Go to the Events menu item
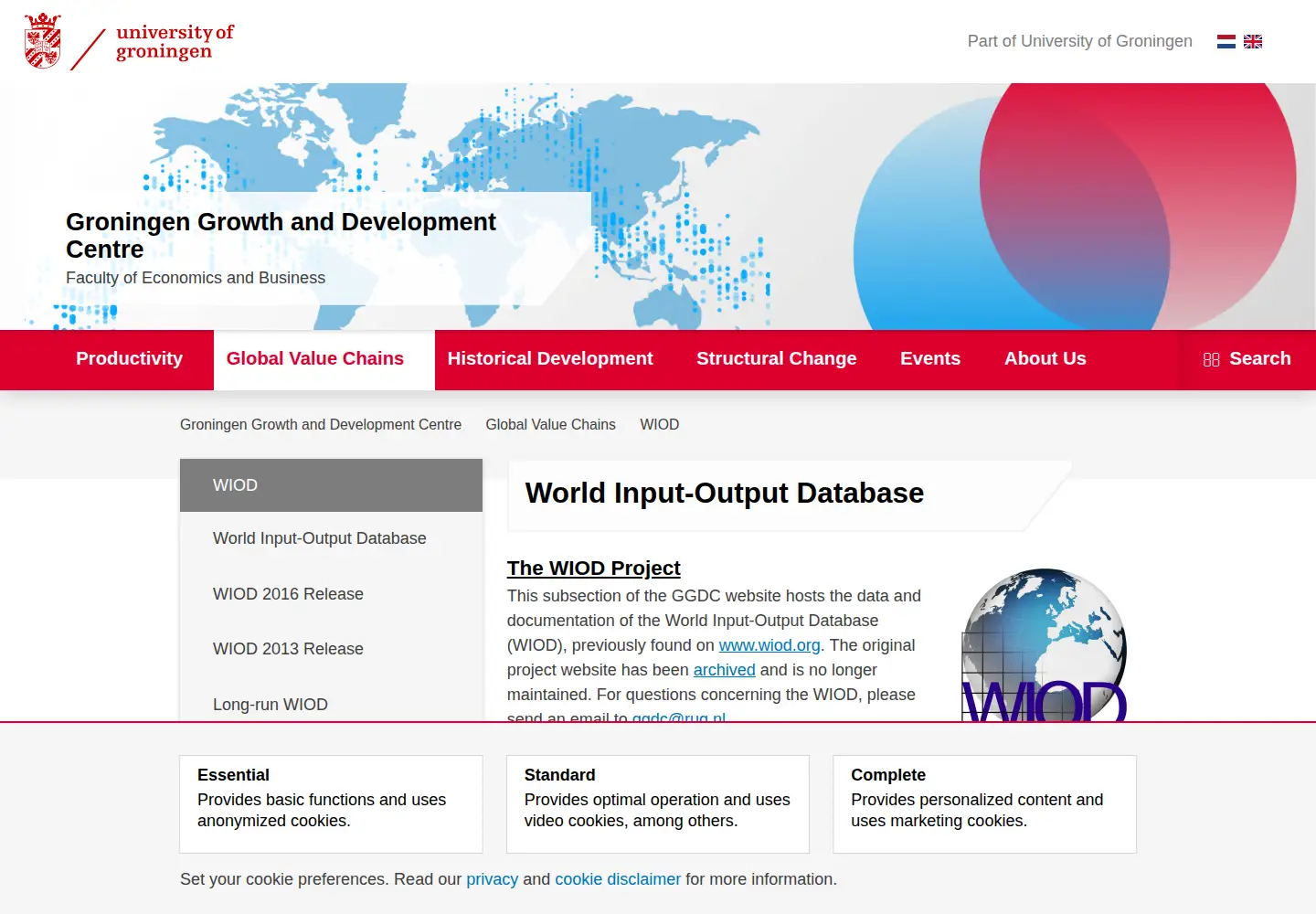The image size is (1316, 914). click(930, 359)
